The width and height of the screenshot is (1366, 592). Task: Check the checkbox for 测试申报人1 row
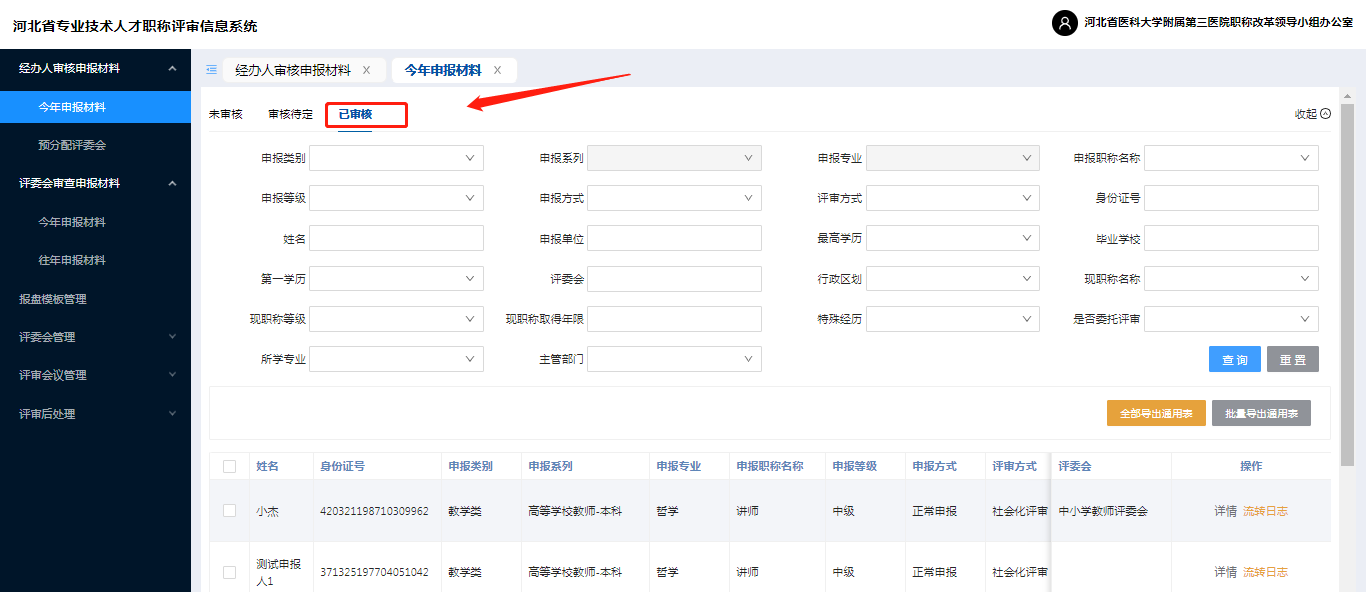pos(230,572)
